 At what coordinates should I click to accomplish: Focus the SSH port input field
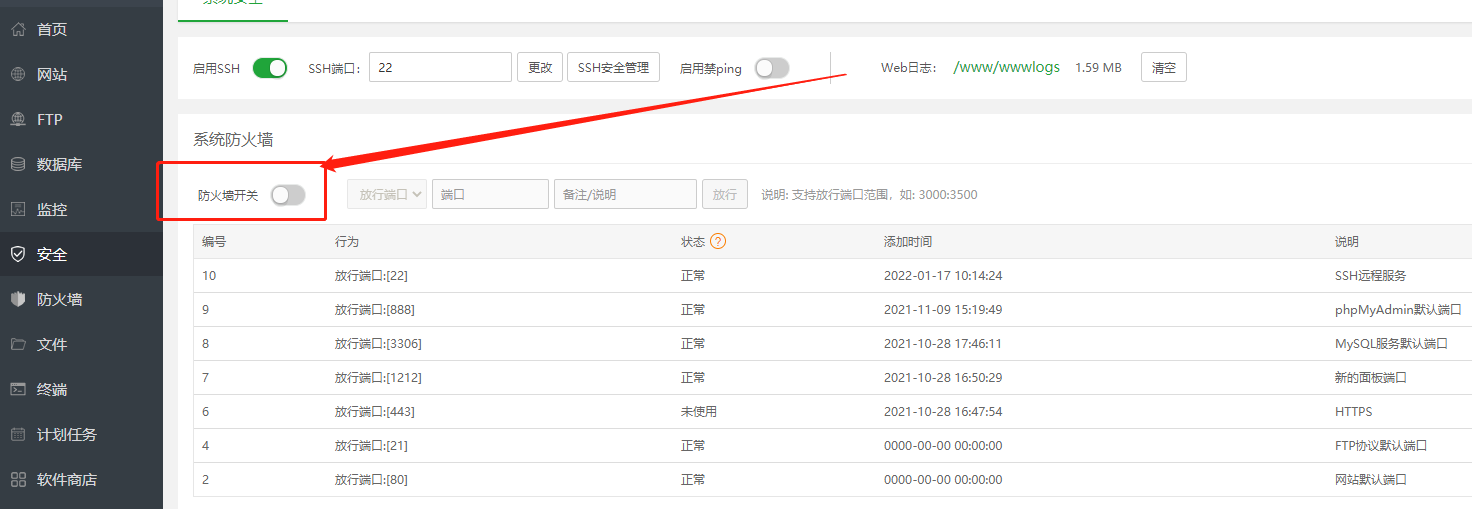tap(440, 67)
